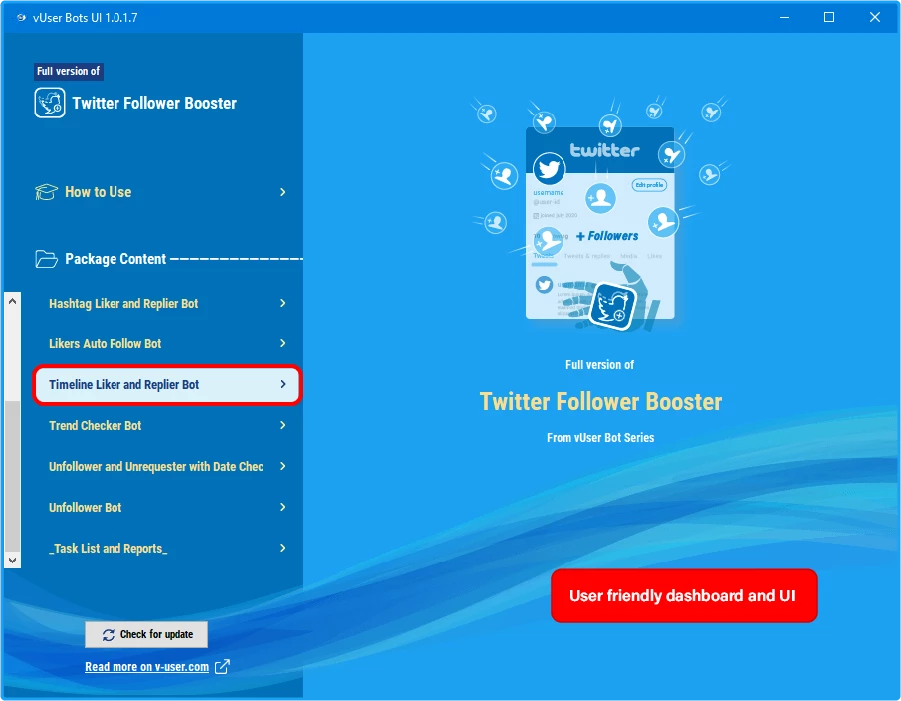Image resolution: width=901 pixels, height=701 pixels.
Task: Click the scrollbar up arrow in package list
Action: 13,301
